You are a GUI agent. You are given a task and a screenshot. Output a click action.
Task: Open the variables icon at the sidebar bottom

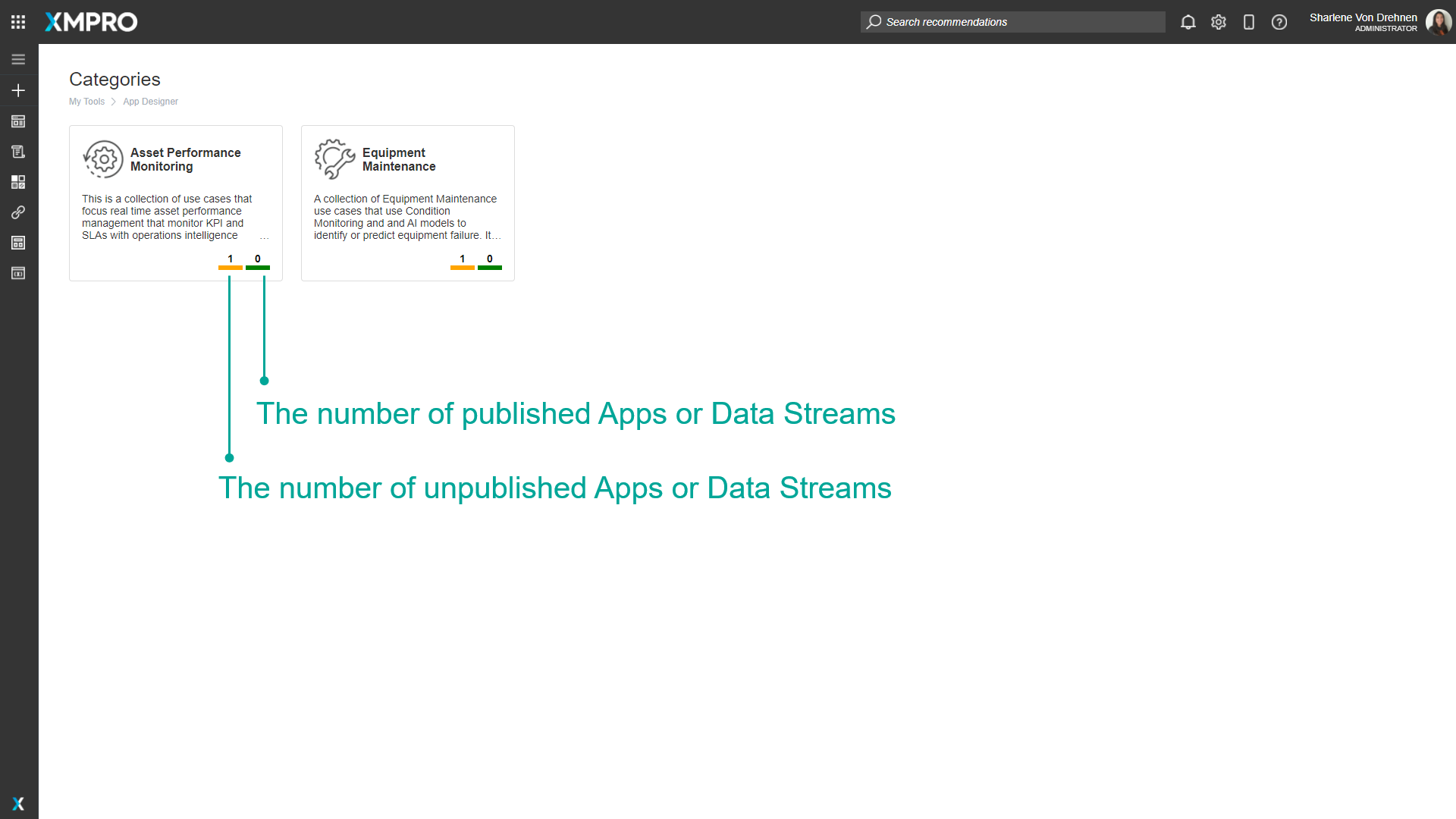coord(18,273)
